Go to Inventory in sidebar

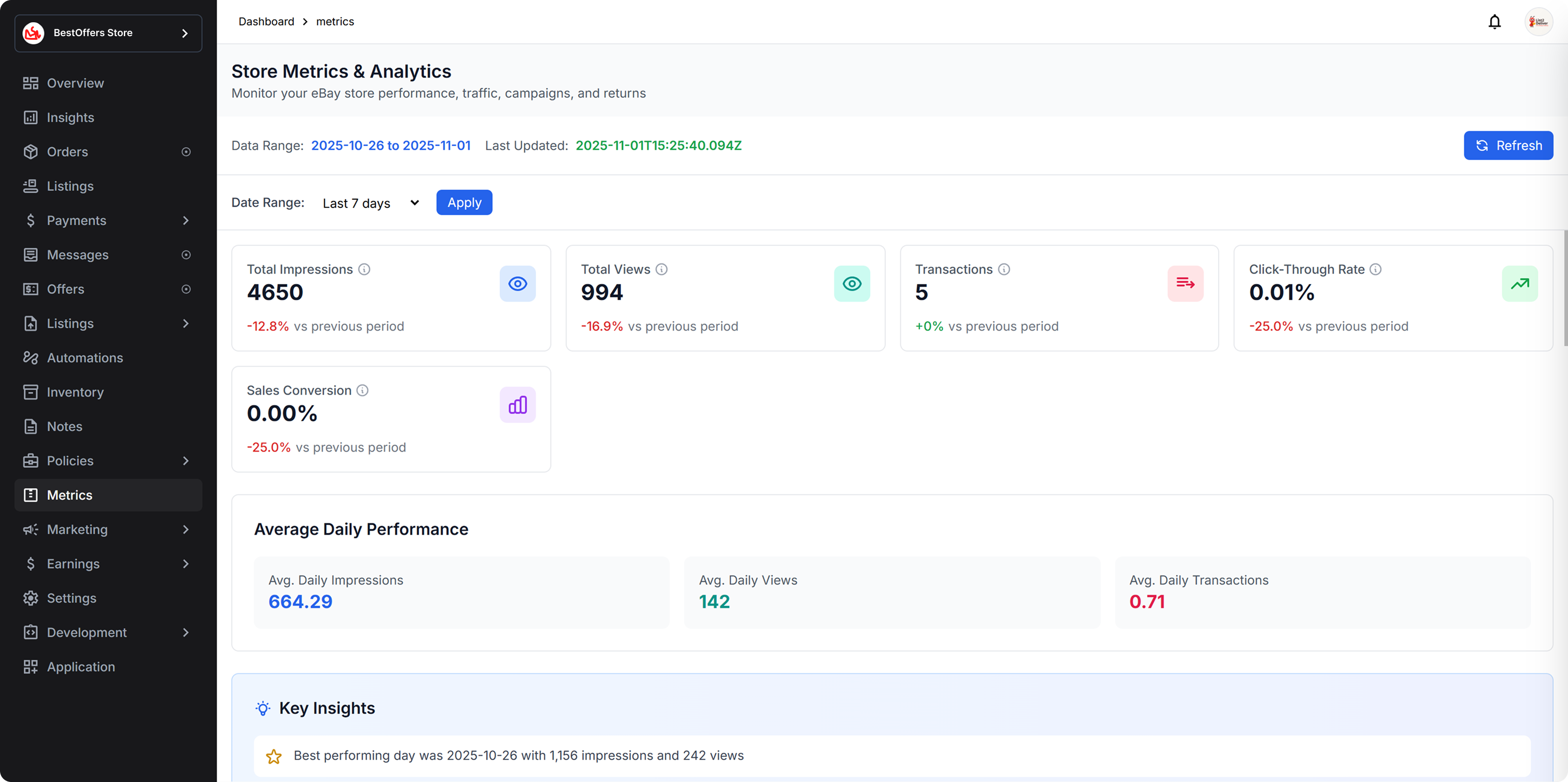[75, 392]
